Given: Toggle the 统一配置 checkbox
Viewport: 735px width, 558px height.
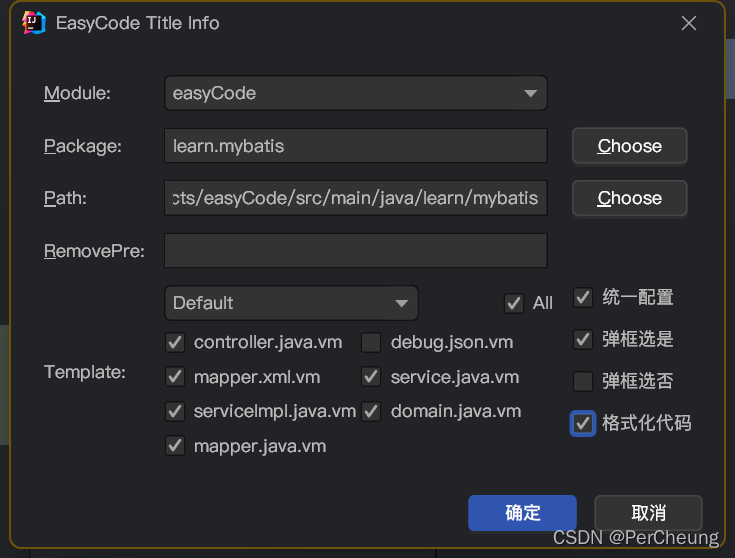Looking at the screenshot, I should [583, 298].
